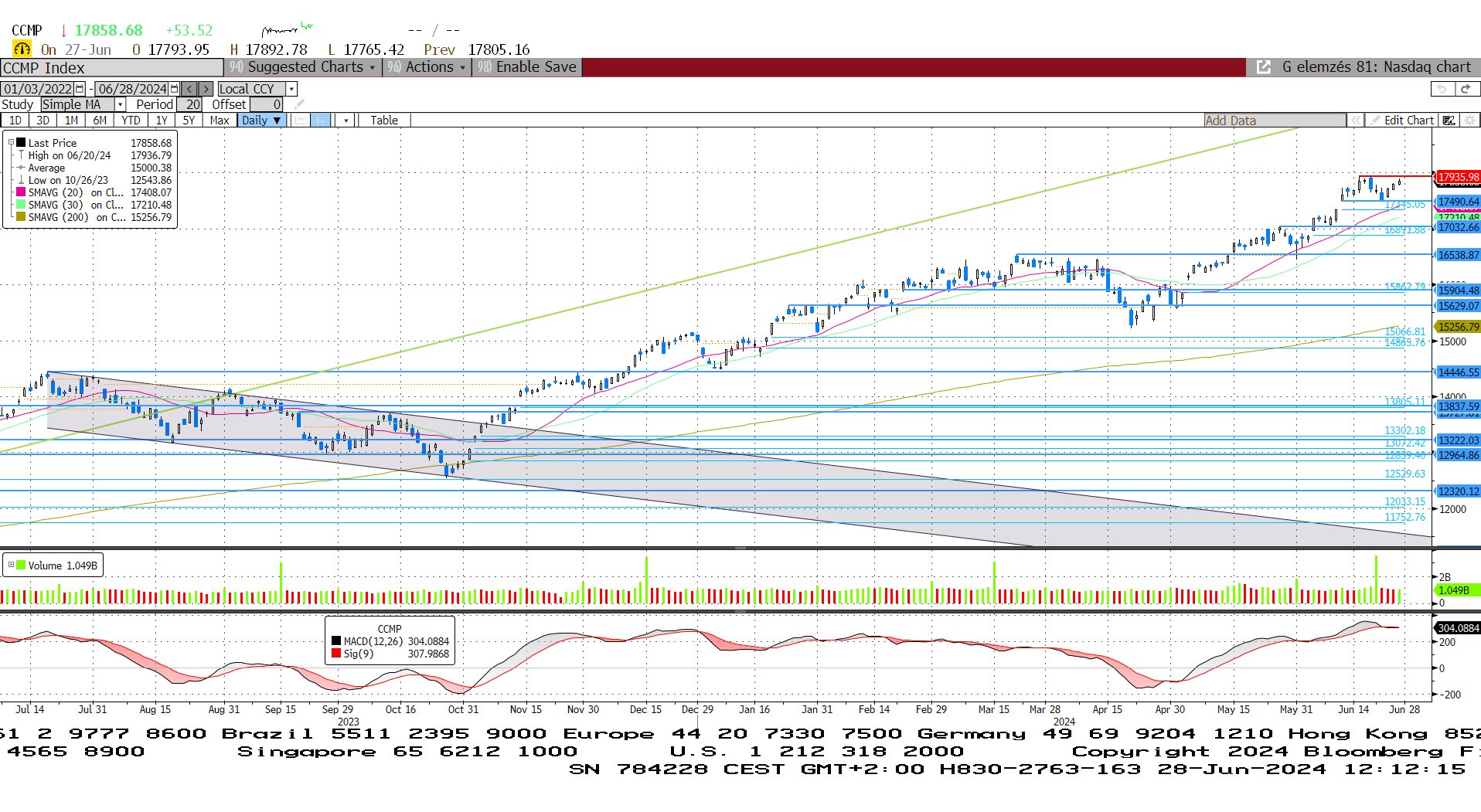Viewport: 1481px width, 812px height.
Task: Click the Volume green color swatch
Action: pos(21,566)
